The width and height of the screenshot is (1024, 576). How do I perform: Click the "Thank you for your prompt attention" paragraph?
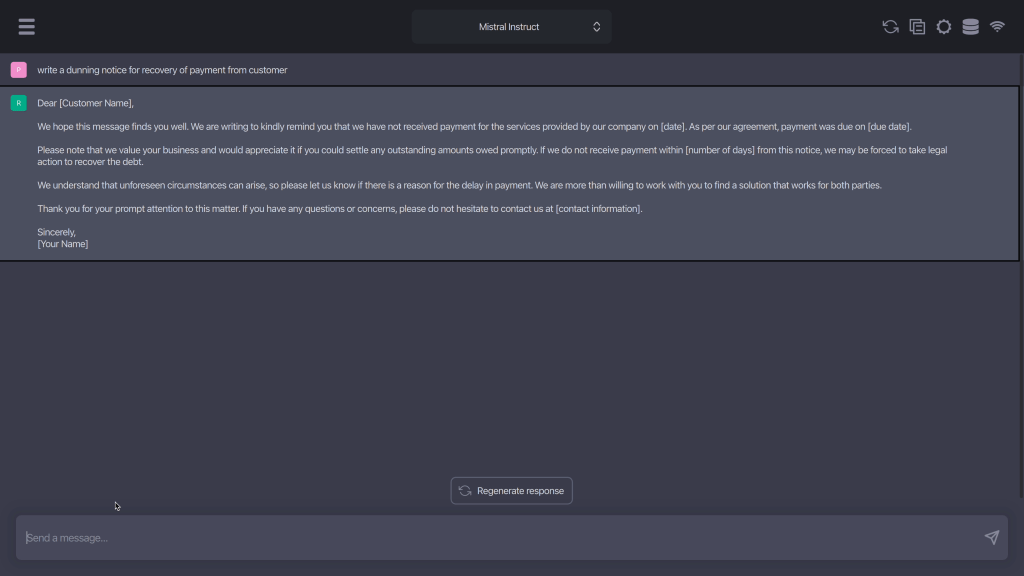tap(340, 209)
